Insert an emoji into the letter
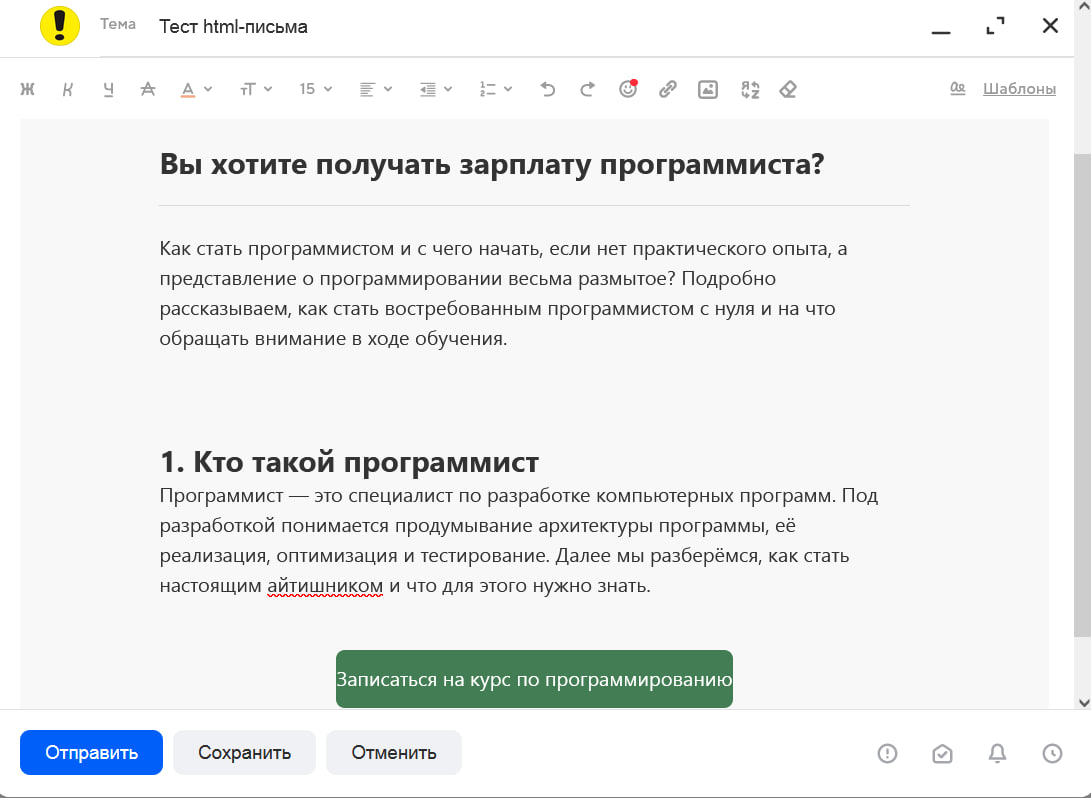Image resolution: width=1091 pixels, height=798 pixels. 627,89
